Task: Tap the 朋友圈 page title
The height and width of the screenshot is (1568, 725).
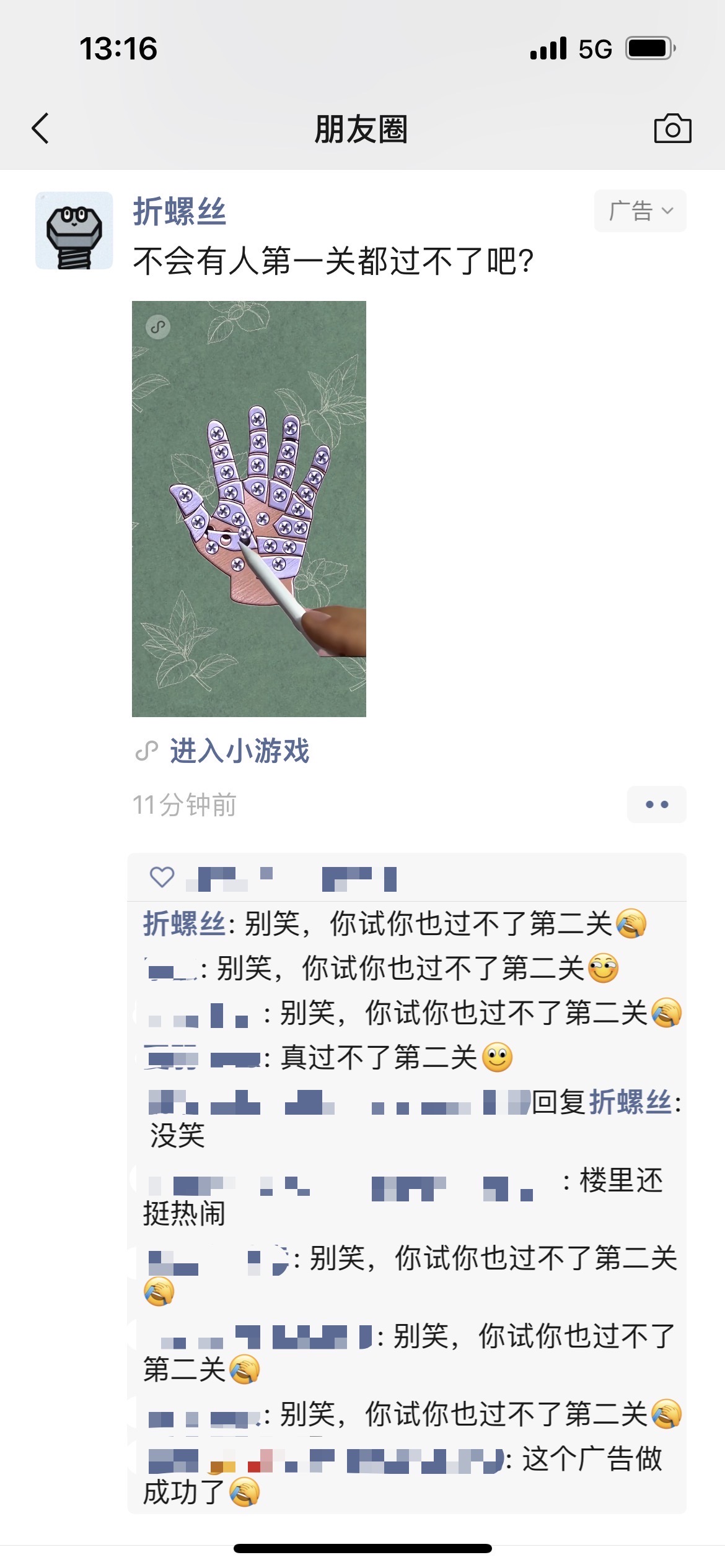Action: tap(361, 129)
